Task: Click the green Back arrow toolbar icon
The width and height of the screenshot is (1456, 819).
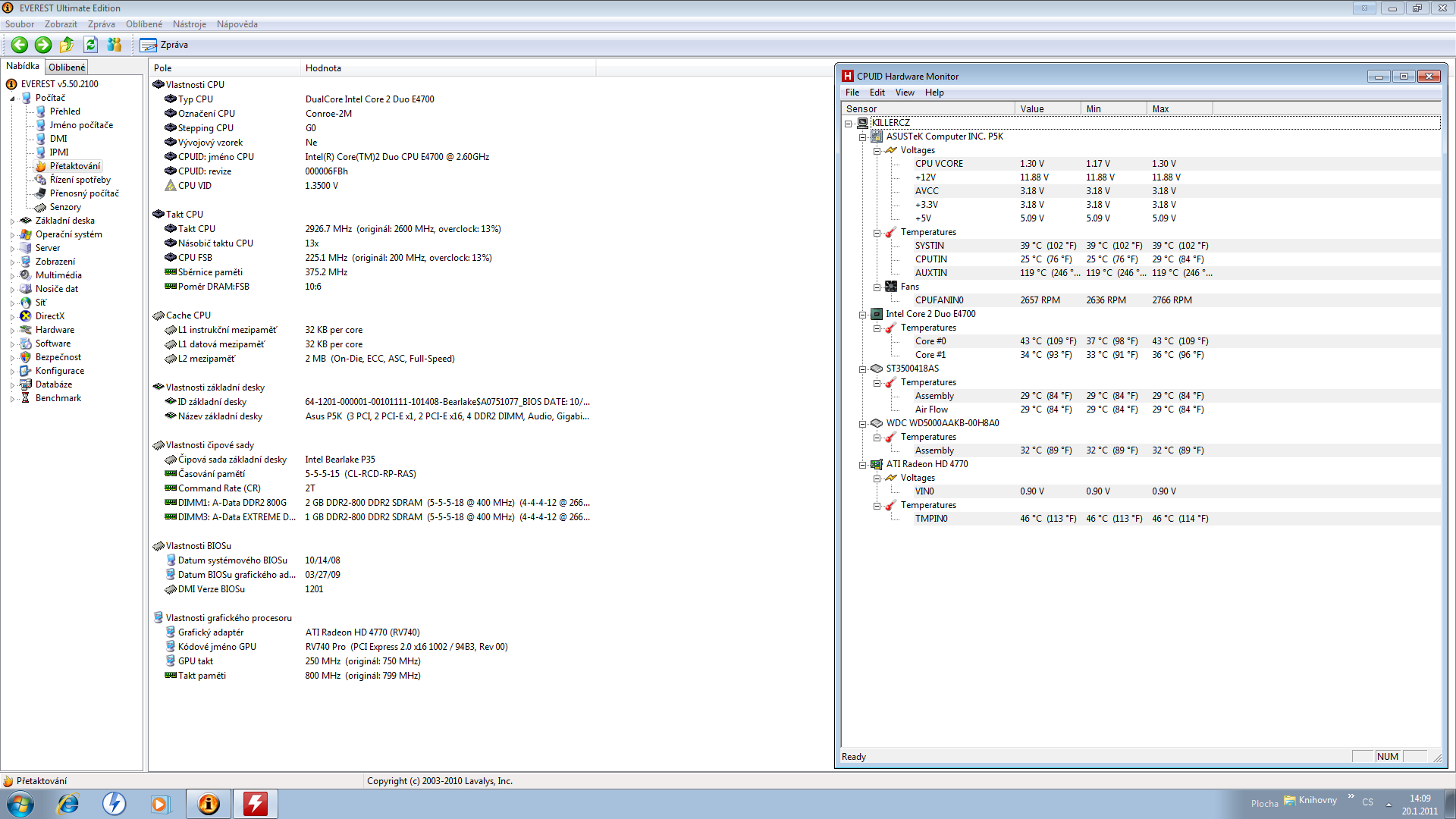Action: tap(20, 45)
